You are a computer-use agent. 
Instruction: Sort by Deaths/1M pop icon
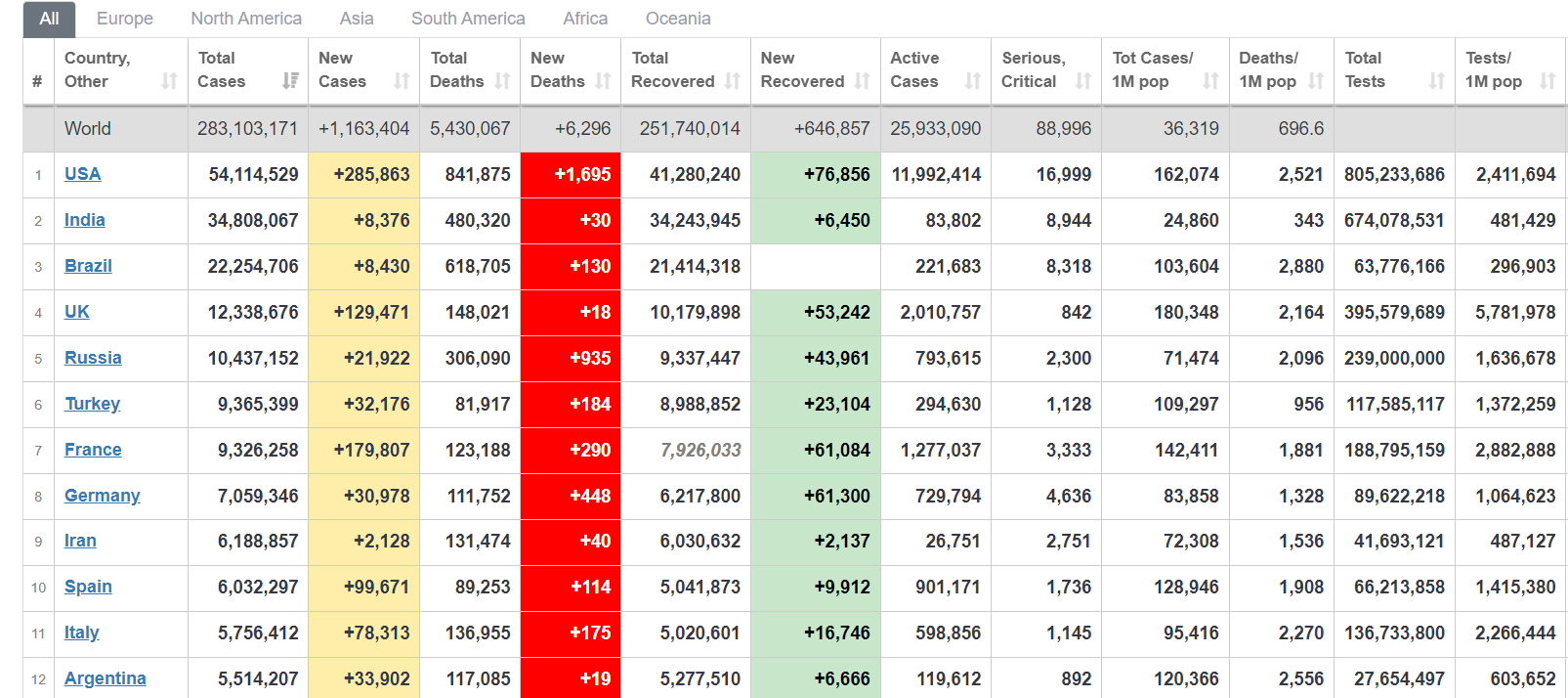point(1316,81)
